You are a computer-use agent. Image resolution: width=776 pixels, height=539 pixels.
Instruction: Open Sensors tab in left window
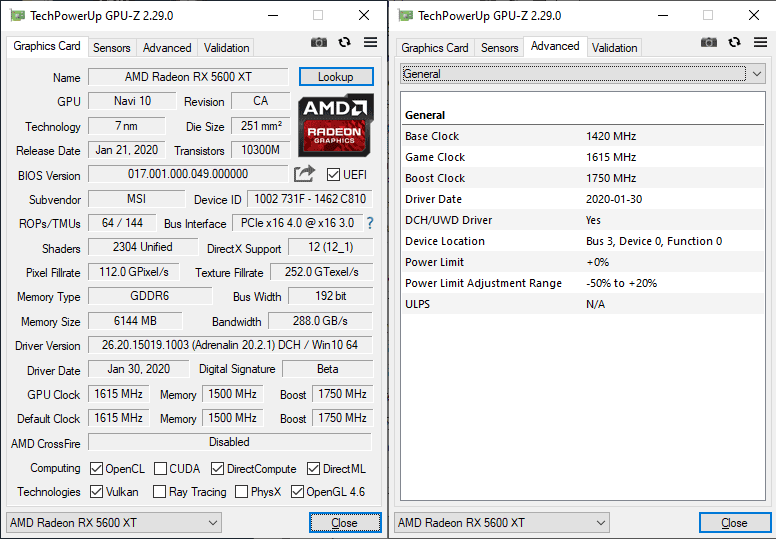click(112, 48)
